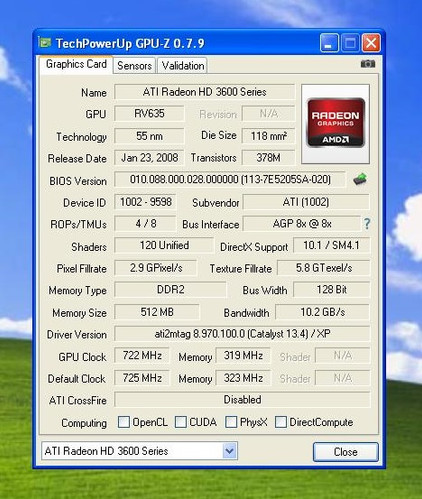
Task: Click the Bus Width value 128 Bit
Action: pos(331,290)
